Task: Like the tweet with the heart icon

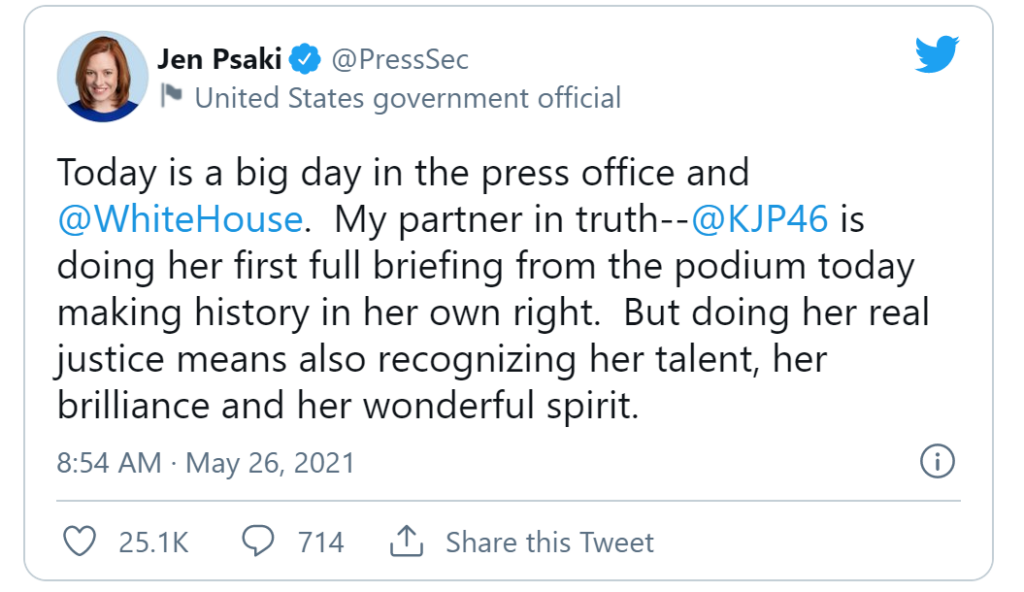Action: pyautogui.click(x=79, y=542)
